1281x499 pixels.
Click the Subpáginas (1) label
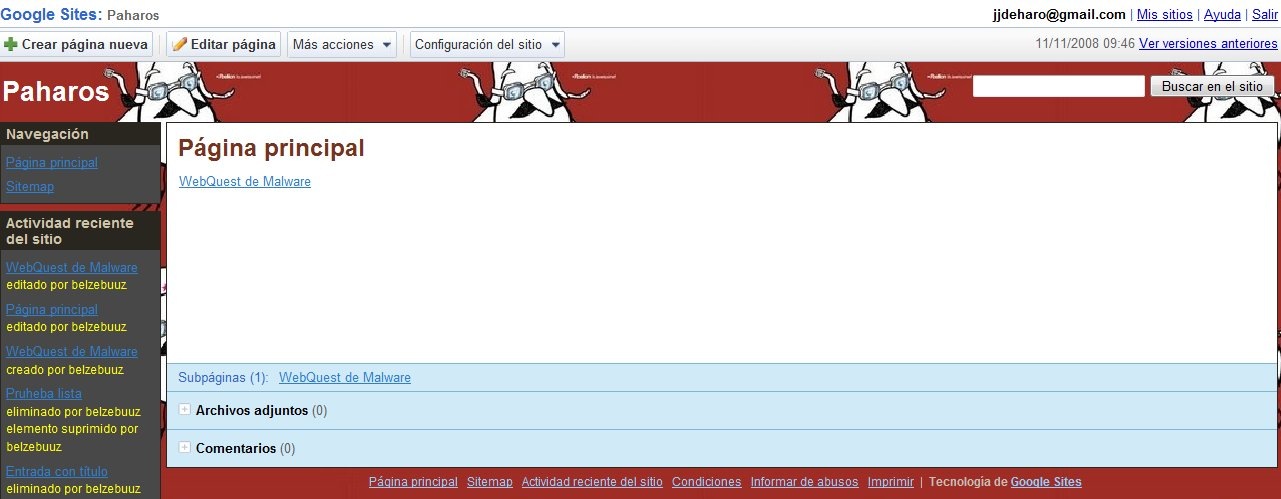(223, 378)
